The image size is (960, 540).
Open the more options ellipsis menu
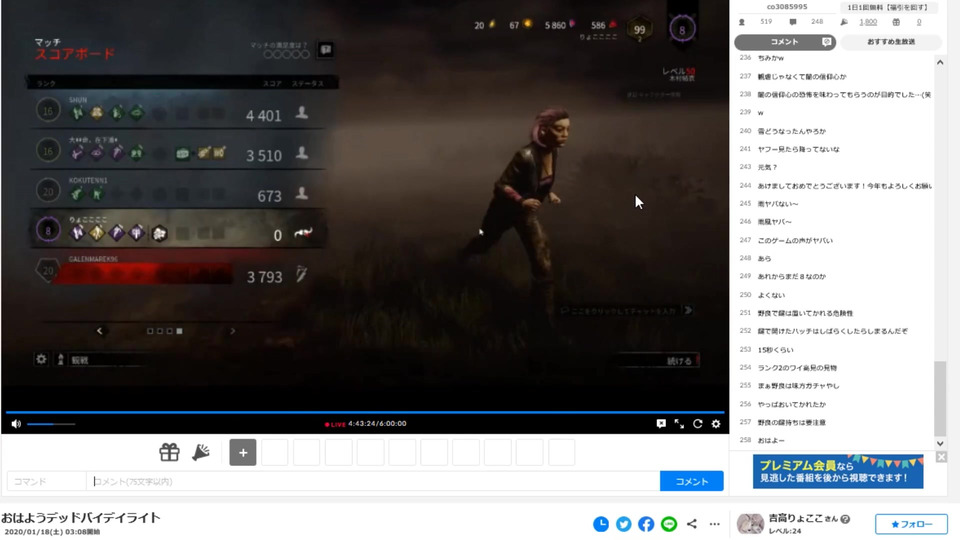[714, 524]
